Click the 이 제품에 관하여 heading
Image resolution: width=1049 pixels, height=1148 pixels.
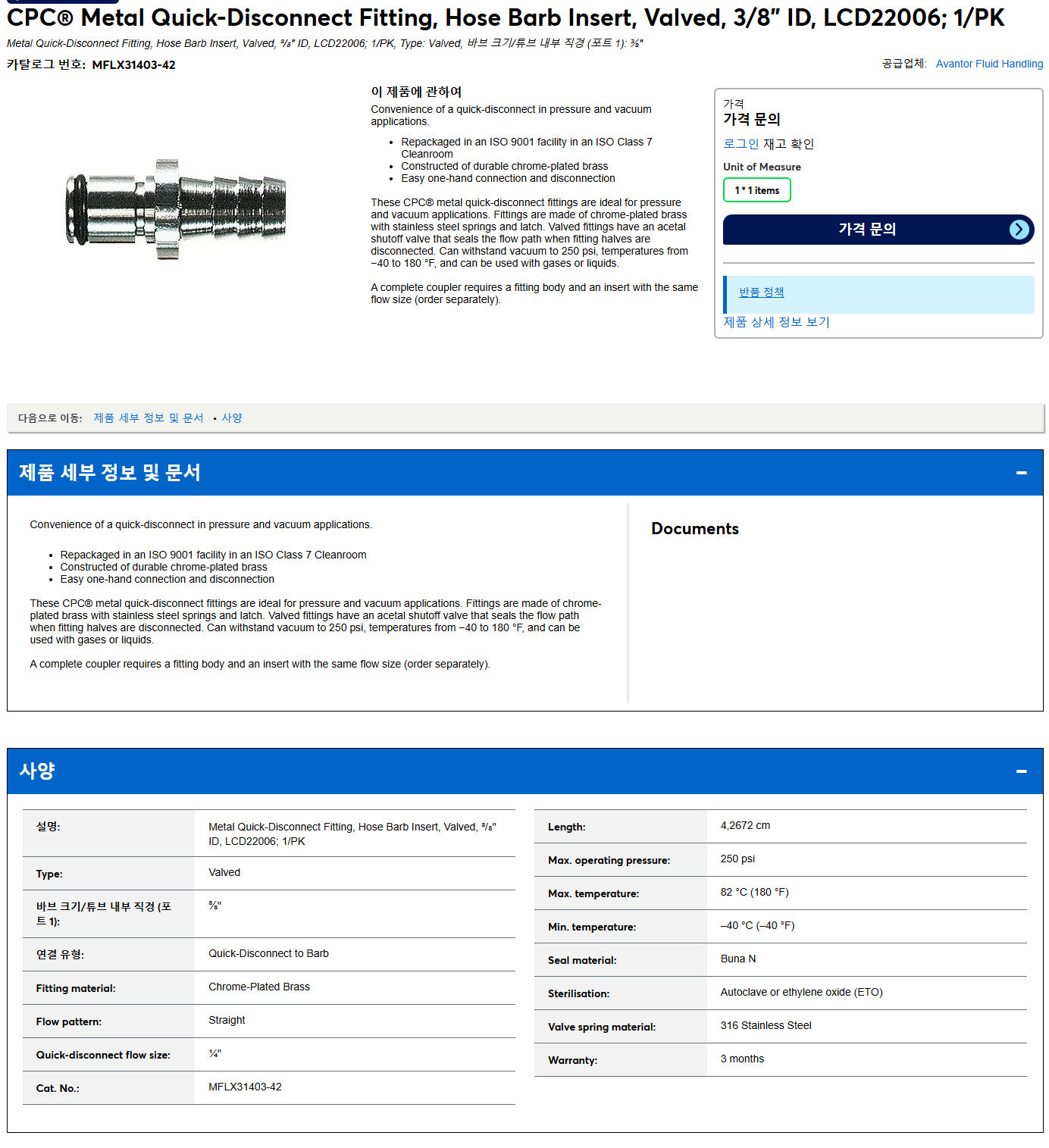[x=416, y=92]
